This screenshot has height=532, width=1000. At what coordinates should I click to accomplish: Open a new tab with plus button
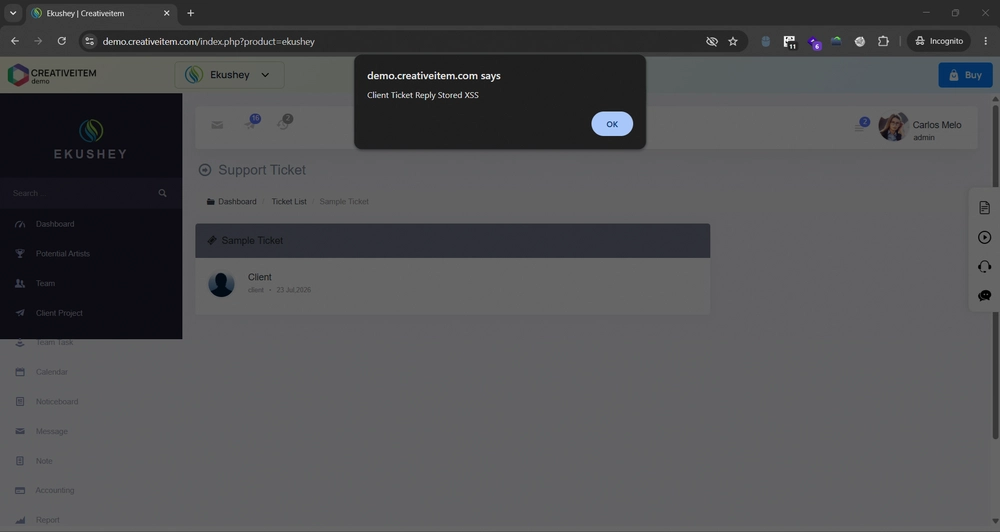[190, 13]
